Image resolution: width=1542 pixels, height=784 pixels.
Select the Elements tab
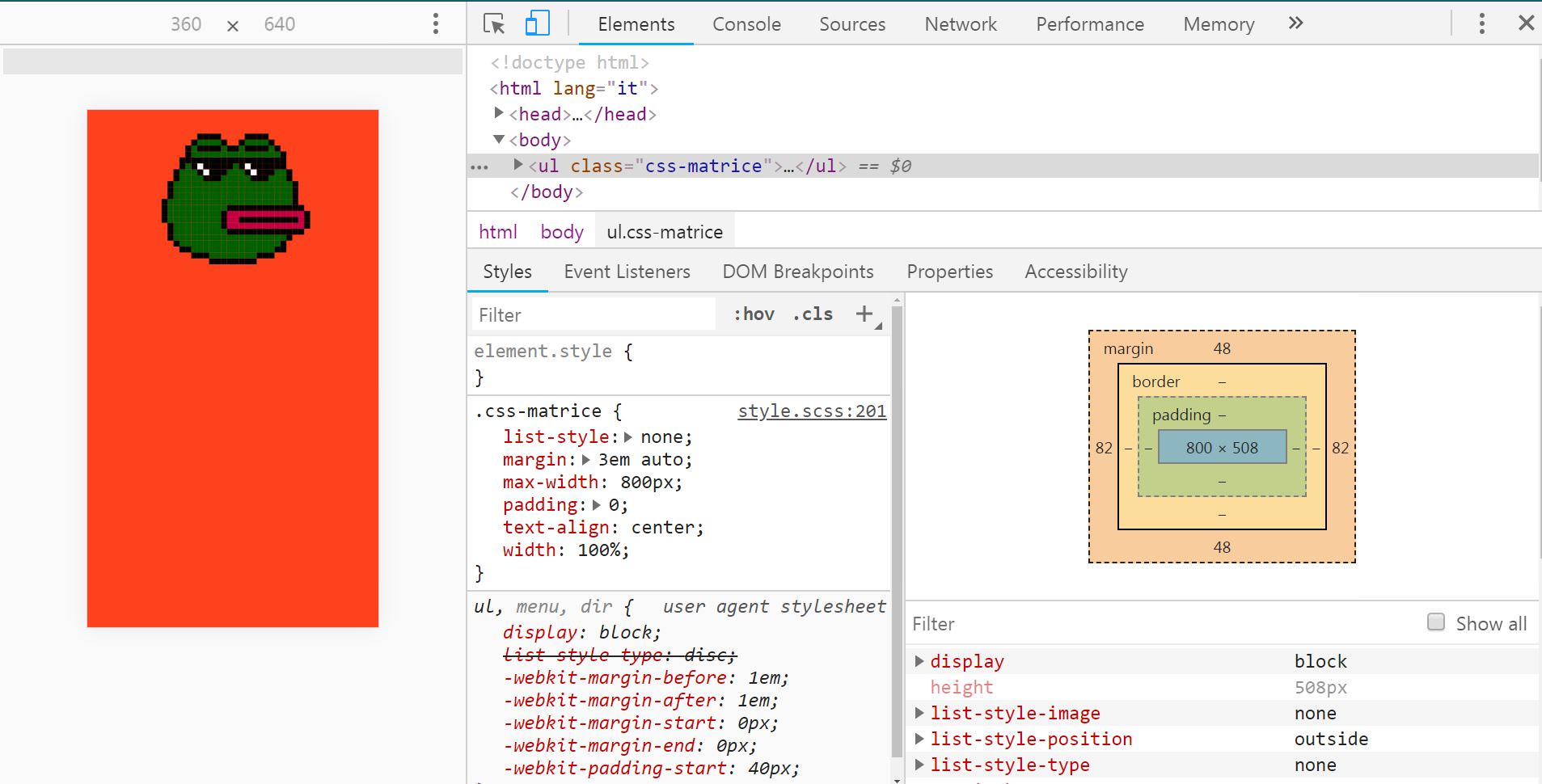point(636,24)
